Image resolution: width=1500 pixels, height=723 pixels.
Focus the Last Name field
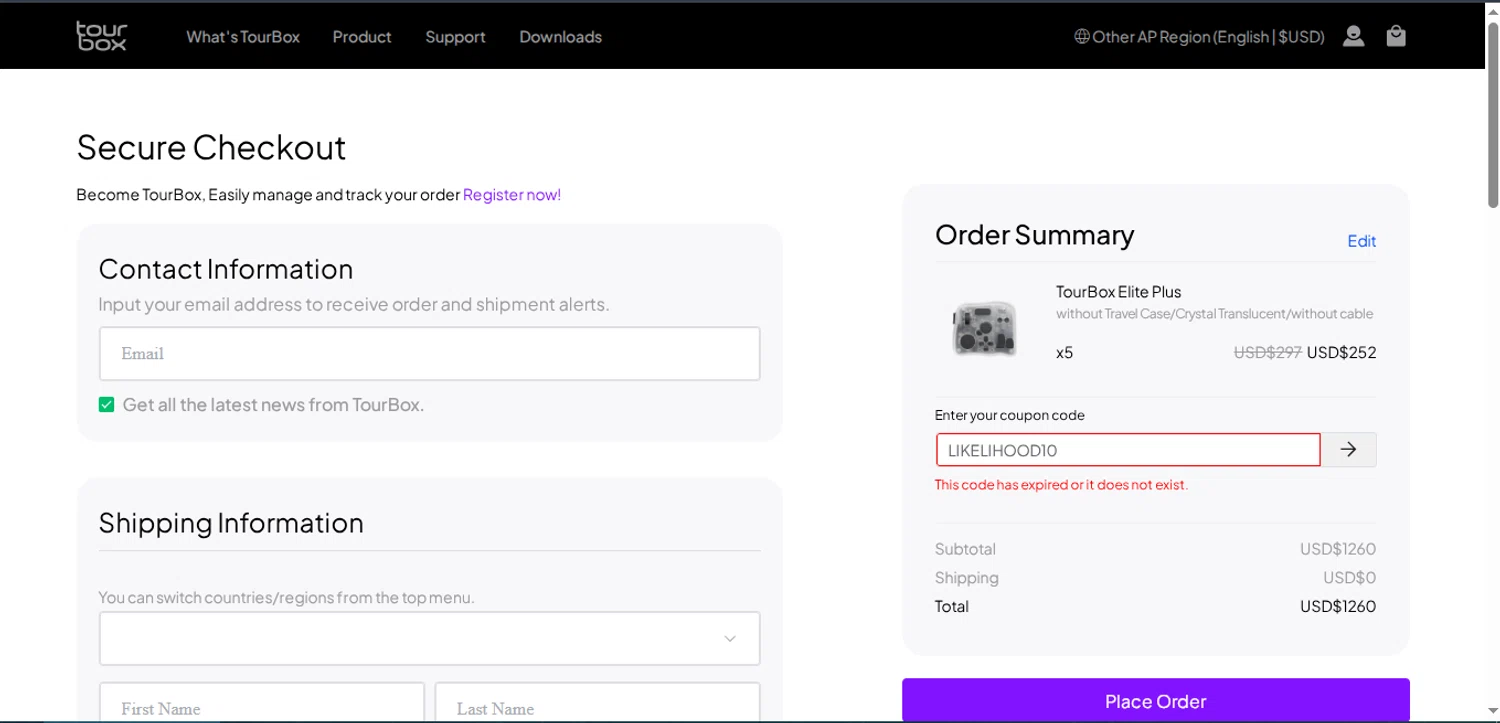click(x=597, y=703)
